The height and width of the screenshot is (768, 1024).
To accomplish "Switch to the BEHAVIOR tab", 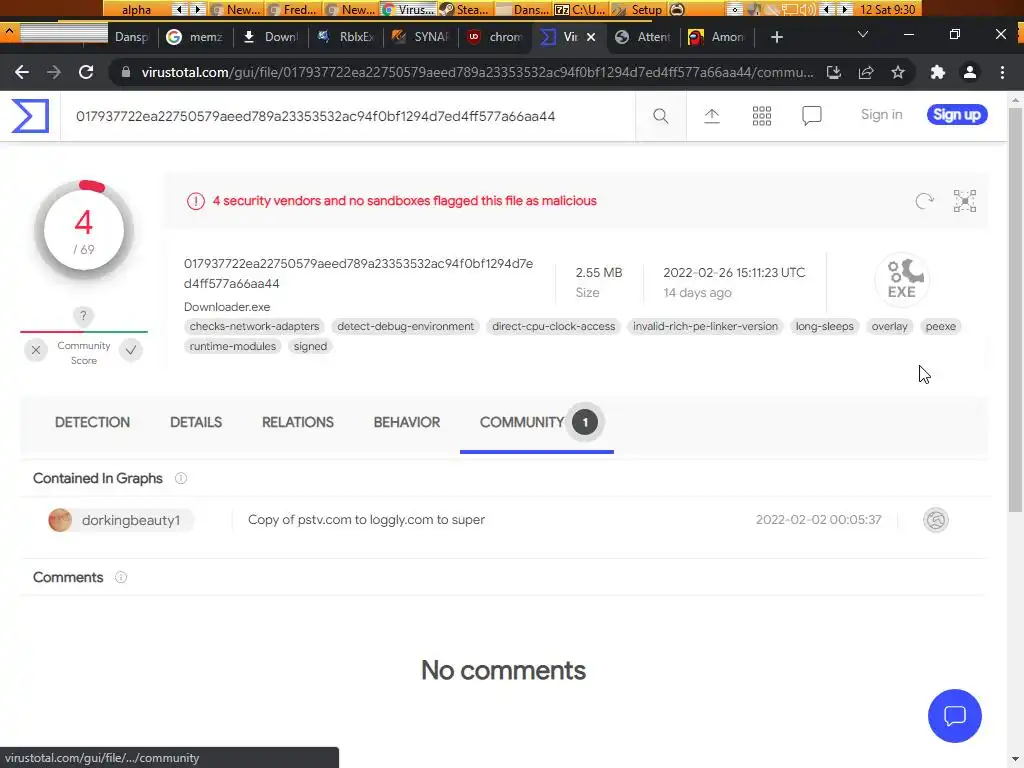I will point(407,423).
